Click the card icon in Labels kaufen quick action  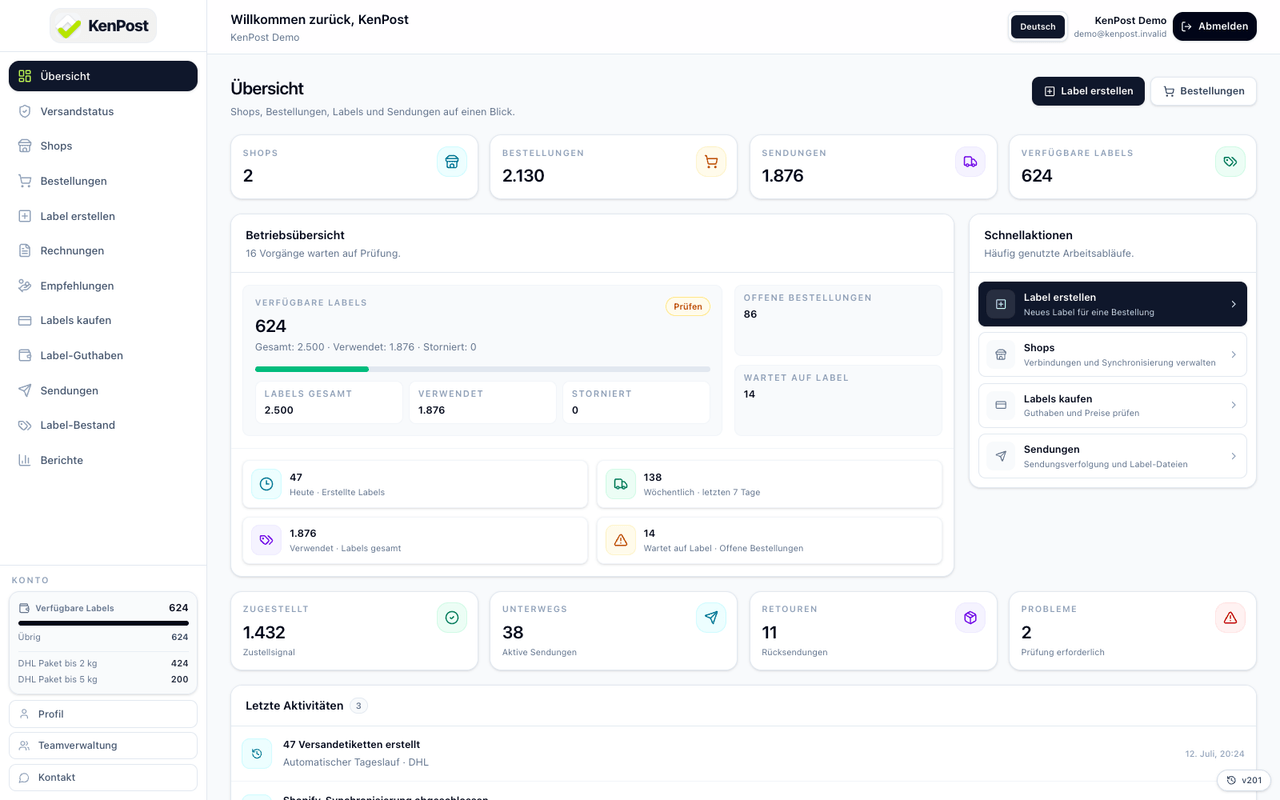click(x=1001, y=405)
